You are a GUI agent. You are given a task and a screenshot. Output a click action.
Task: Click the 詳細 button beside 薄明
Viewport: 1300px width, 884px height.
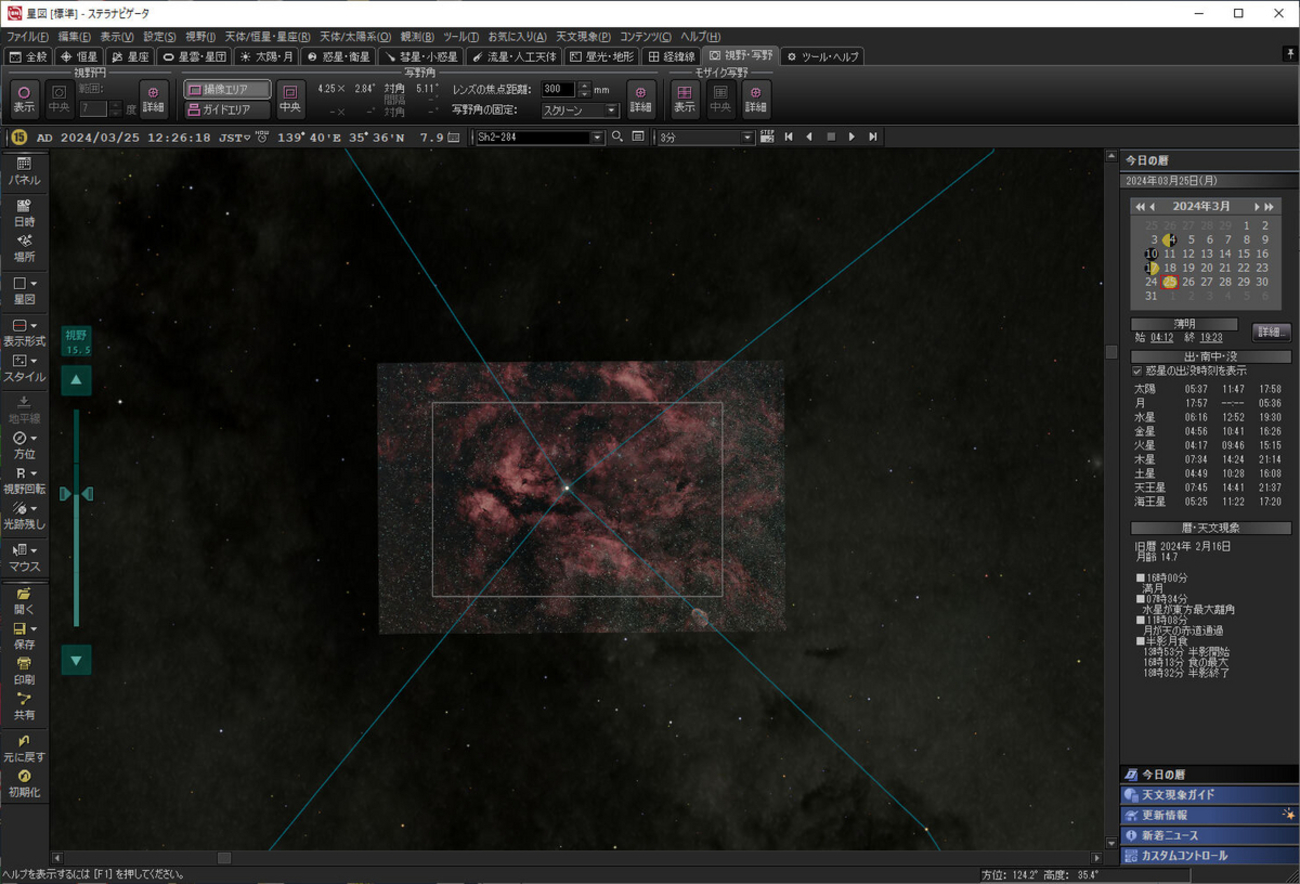(1270, 332)
